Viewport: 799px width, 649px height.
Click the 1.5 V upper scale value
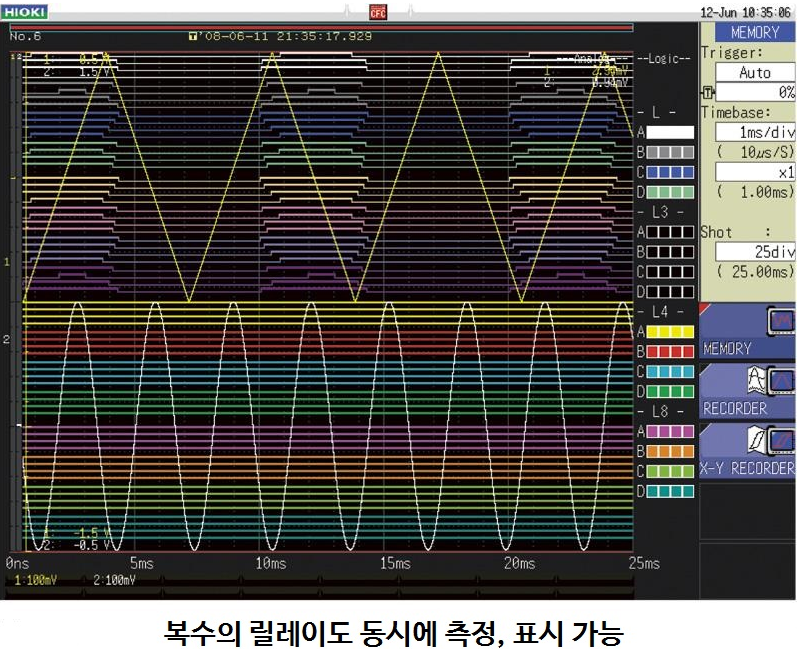point(94,72)
